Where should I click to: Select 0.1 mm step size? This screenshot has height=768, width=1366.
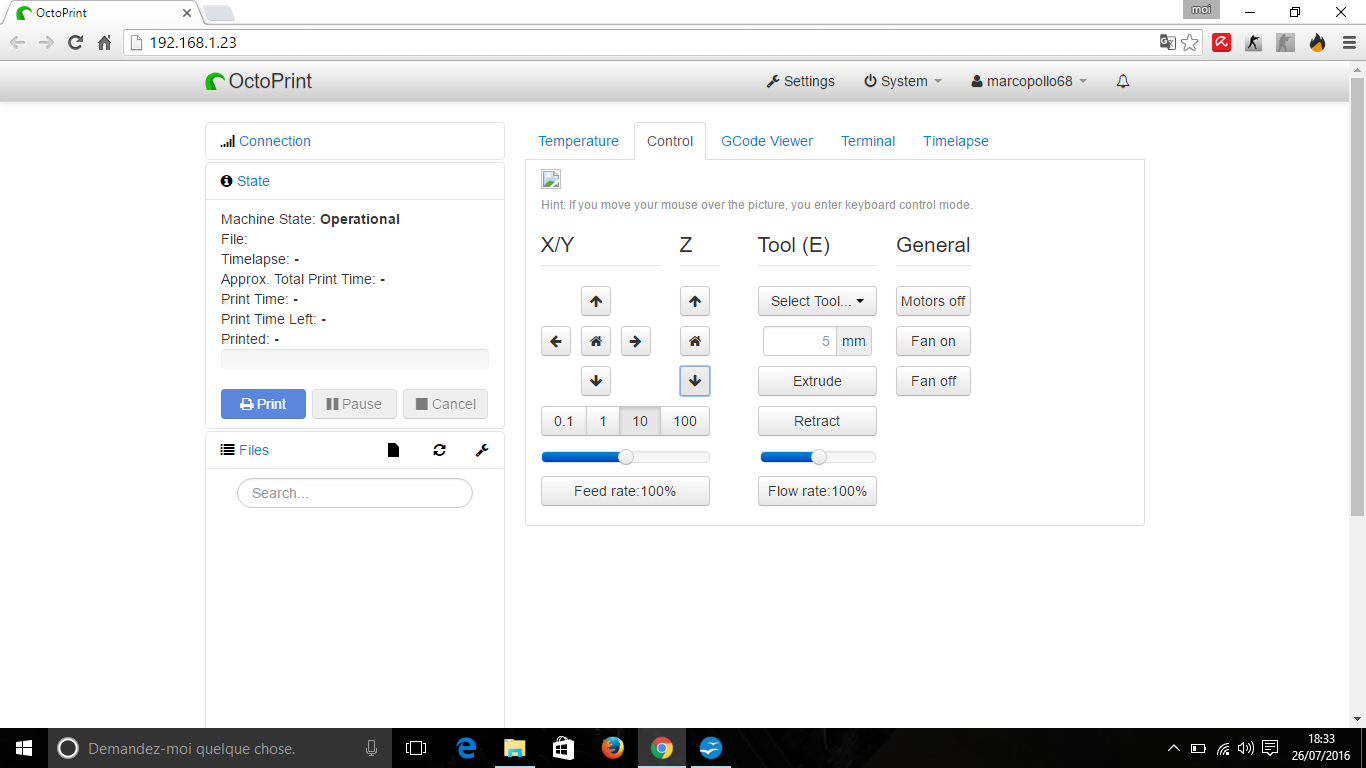(564, 421)
